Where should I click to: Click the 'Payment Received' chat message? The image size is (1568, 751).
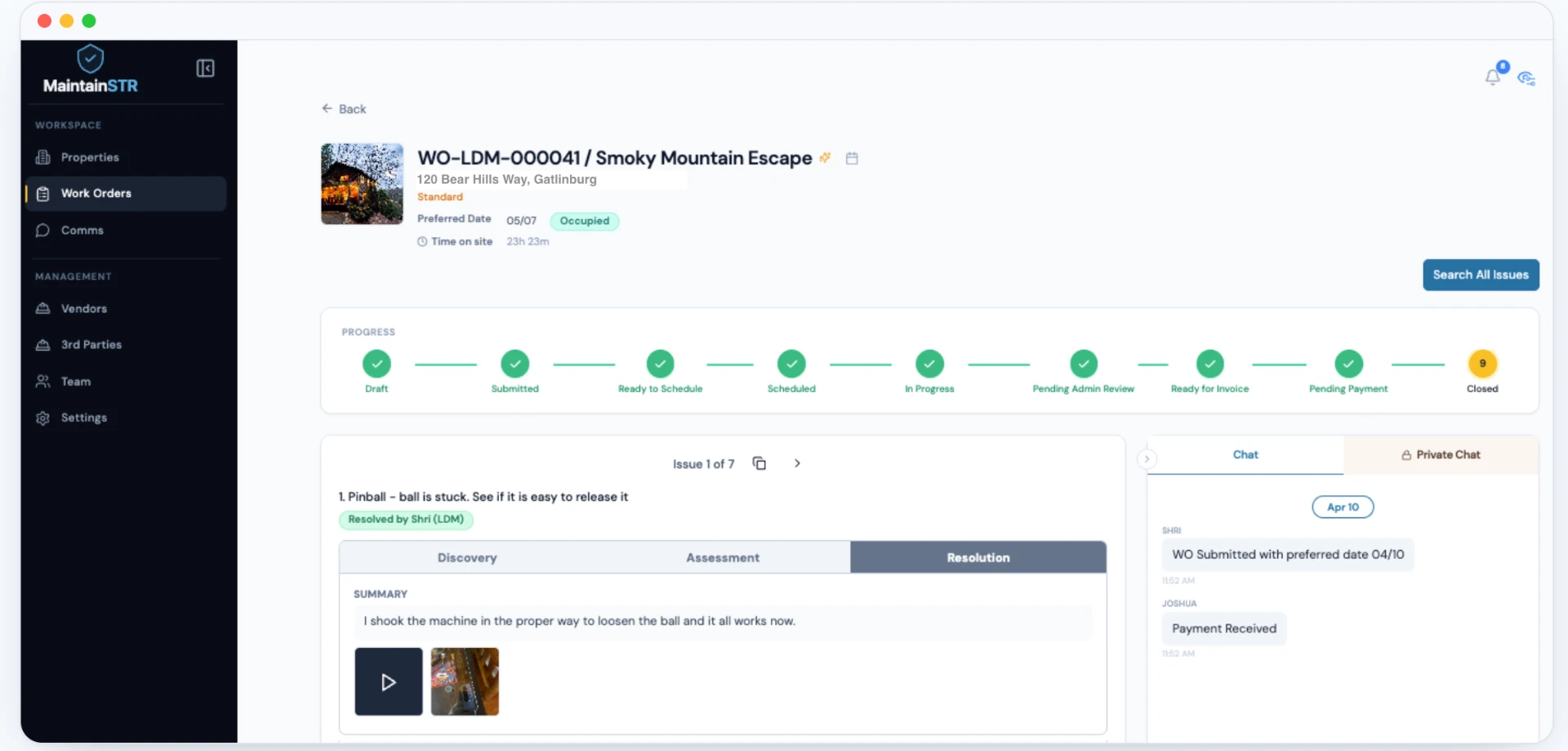[1224, 628]
